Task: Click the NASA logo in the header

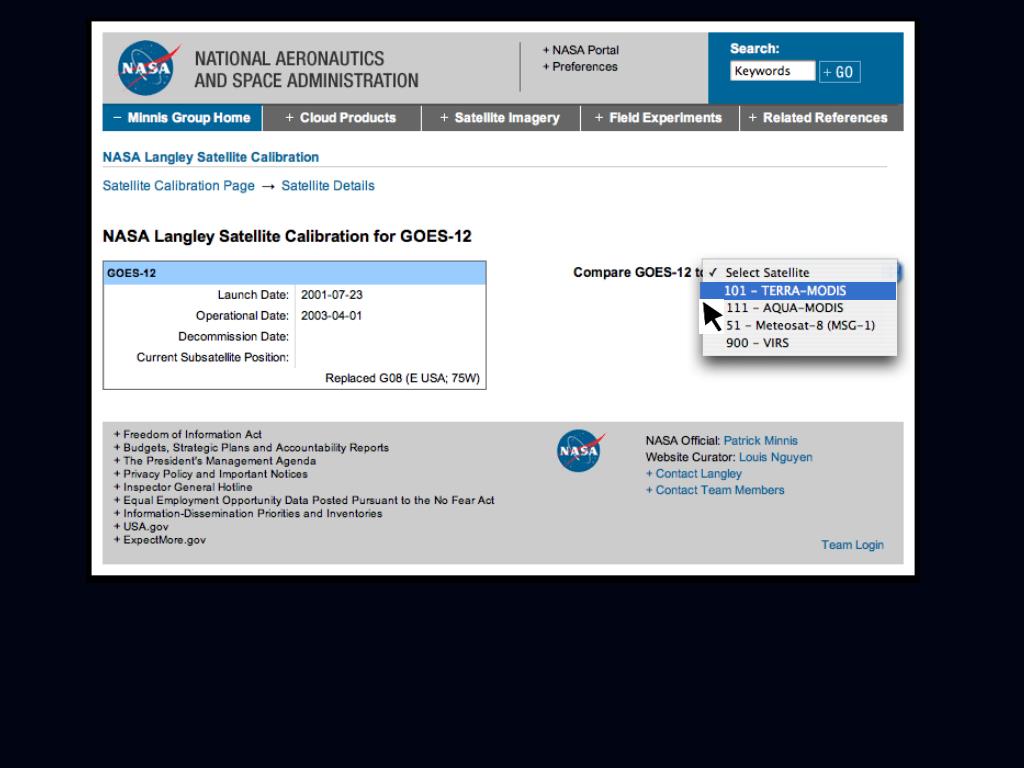Action: [x=148, y=68]
